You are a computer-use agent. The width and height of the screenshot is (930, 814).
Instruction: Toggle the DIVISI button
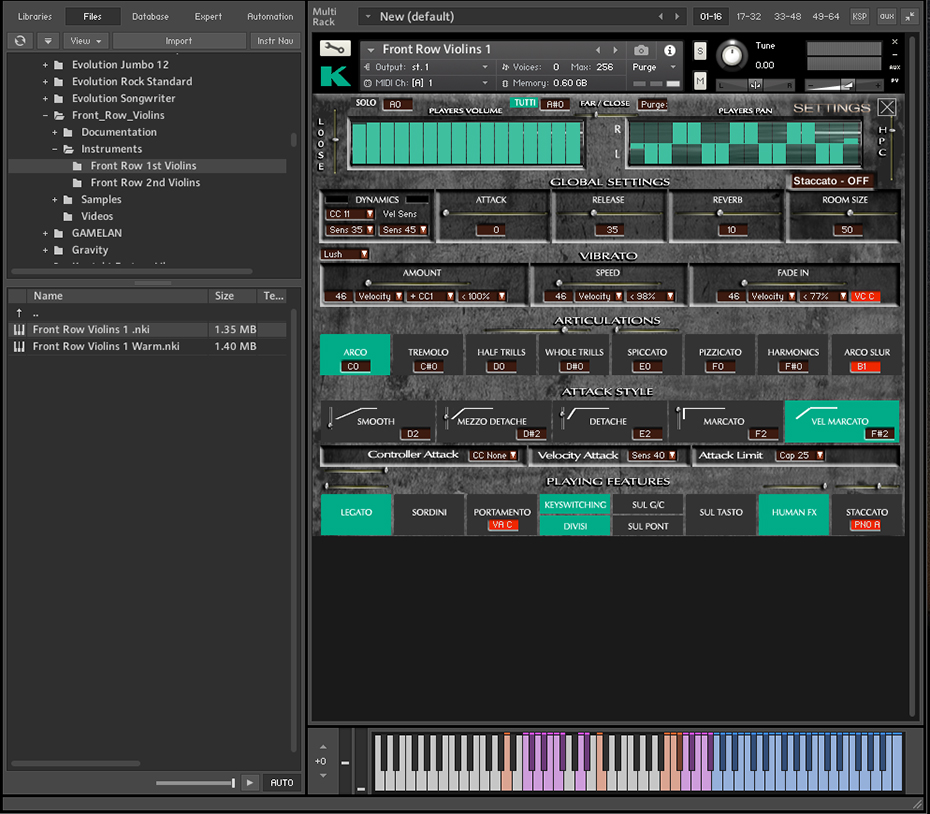click(x=575, y=526)
